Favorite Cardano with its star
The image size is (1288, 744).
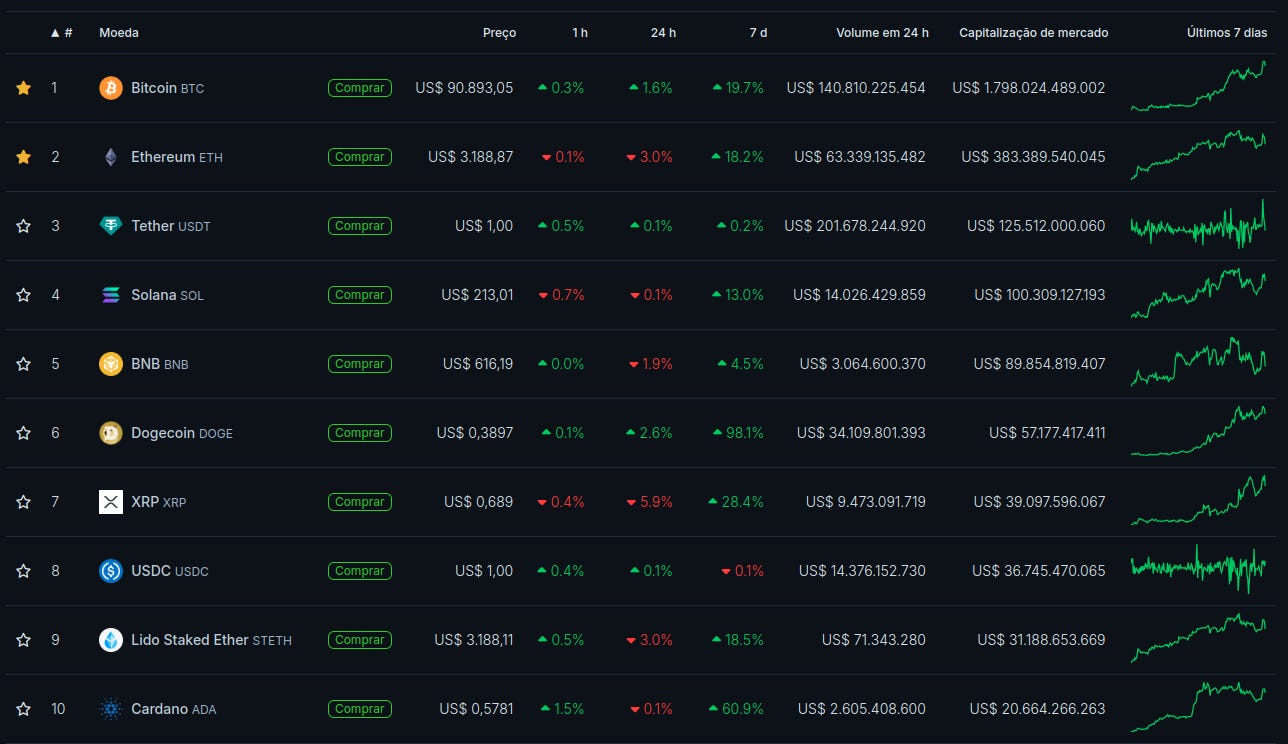(x=24, y=709)
